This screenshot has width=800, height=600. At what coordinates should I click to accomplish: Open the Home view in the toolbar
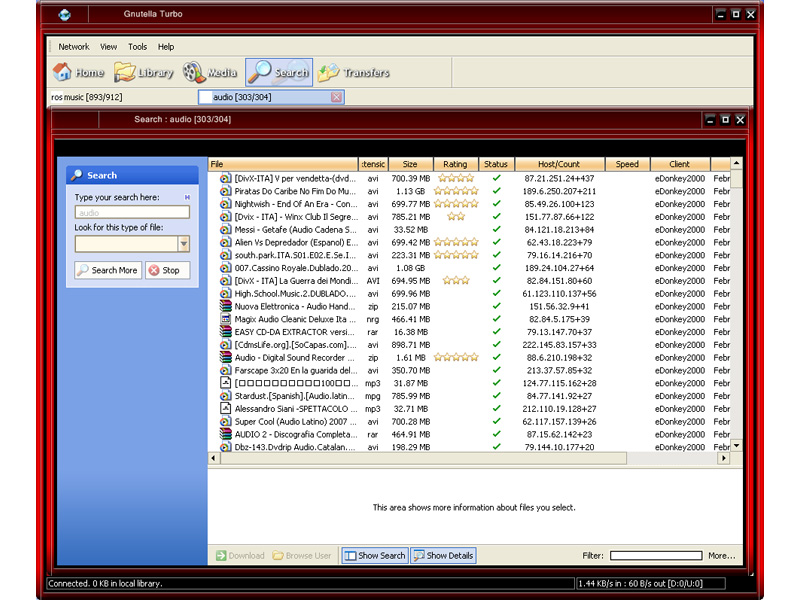coord(78,73)
